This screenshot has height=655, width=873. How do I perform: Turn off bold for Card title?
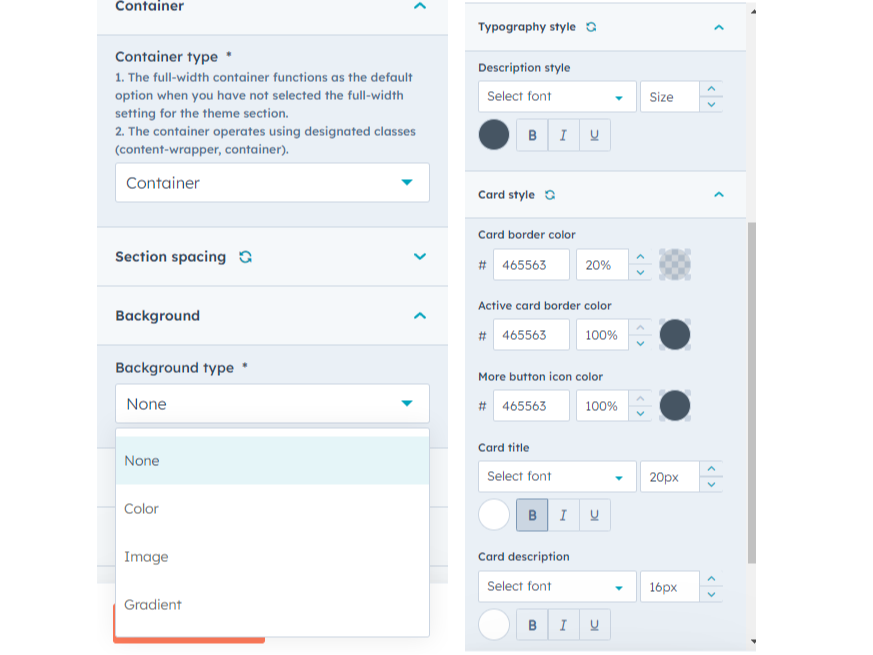click(531, 515)
